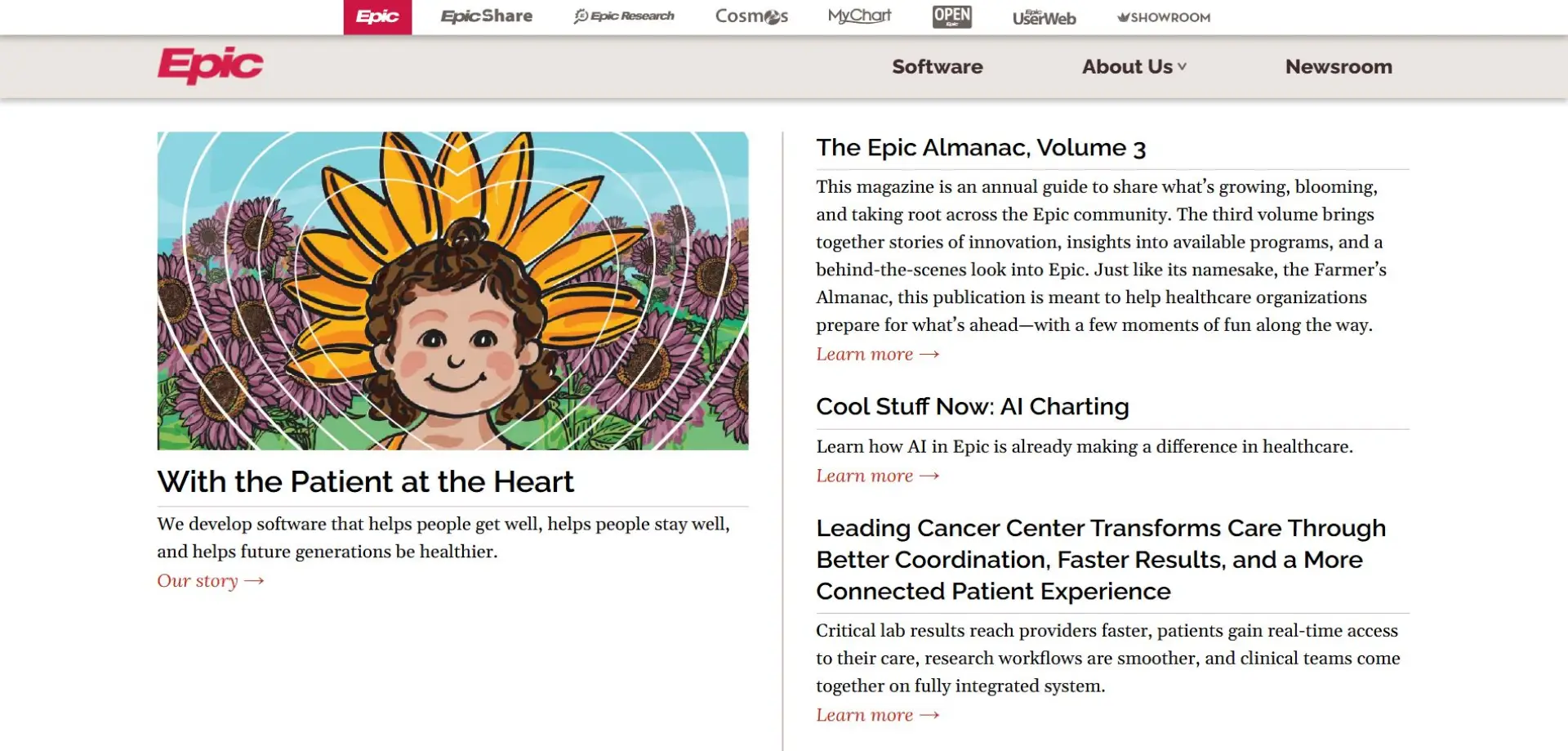Select the Software navigation item
Viewport: 1568px width, 751px height.
[937, 66]
